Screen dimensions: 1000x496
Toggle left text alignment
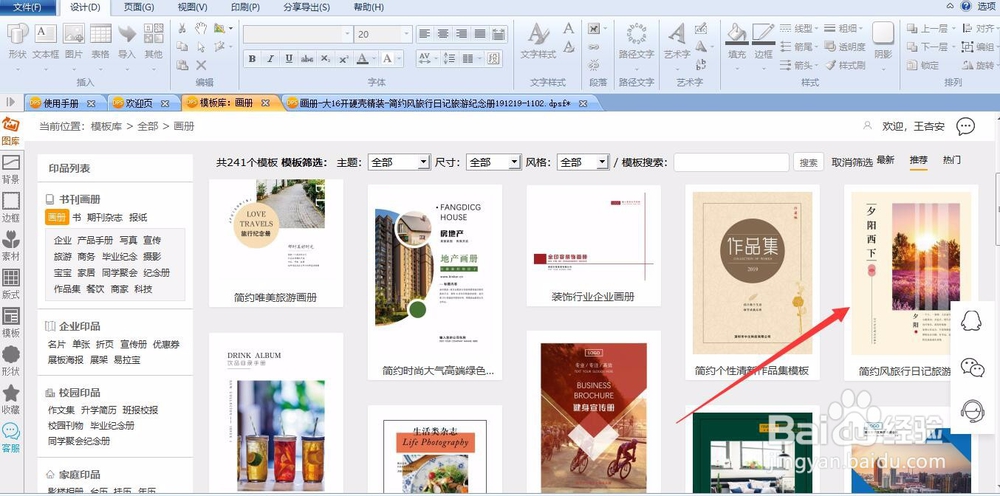click(x=425, y=34)
